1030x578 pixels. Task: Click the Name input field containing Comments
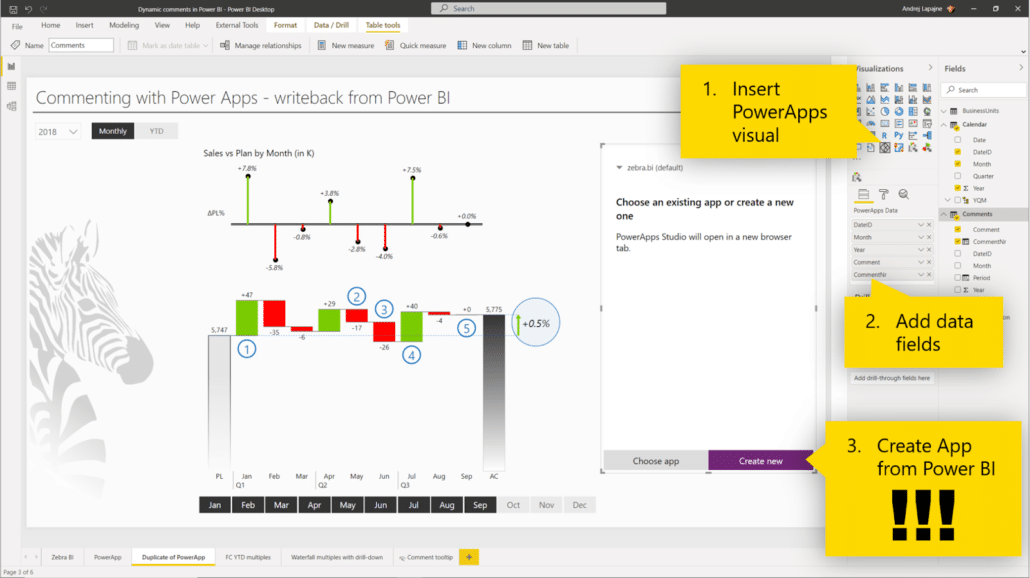click(x=81, y=45)
